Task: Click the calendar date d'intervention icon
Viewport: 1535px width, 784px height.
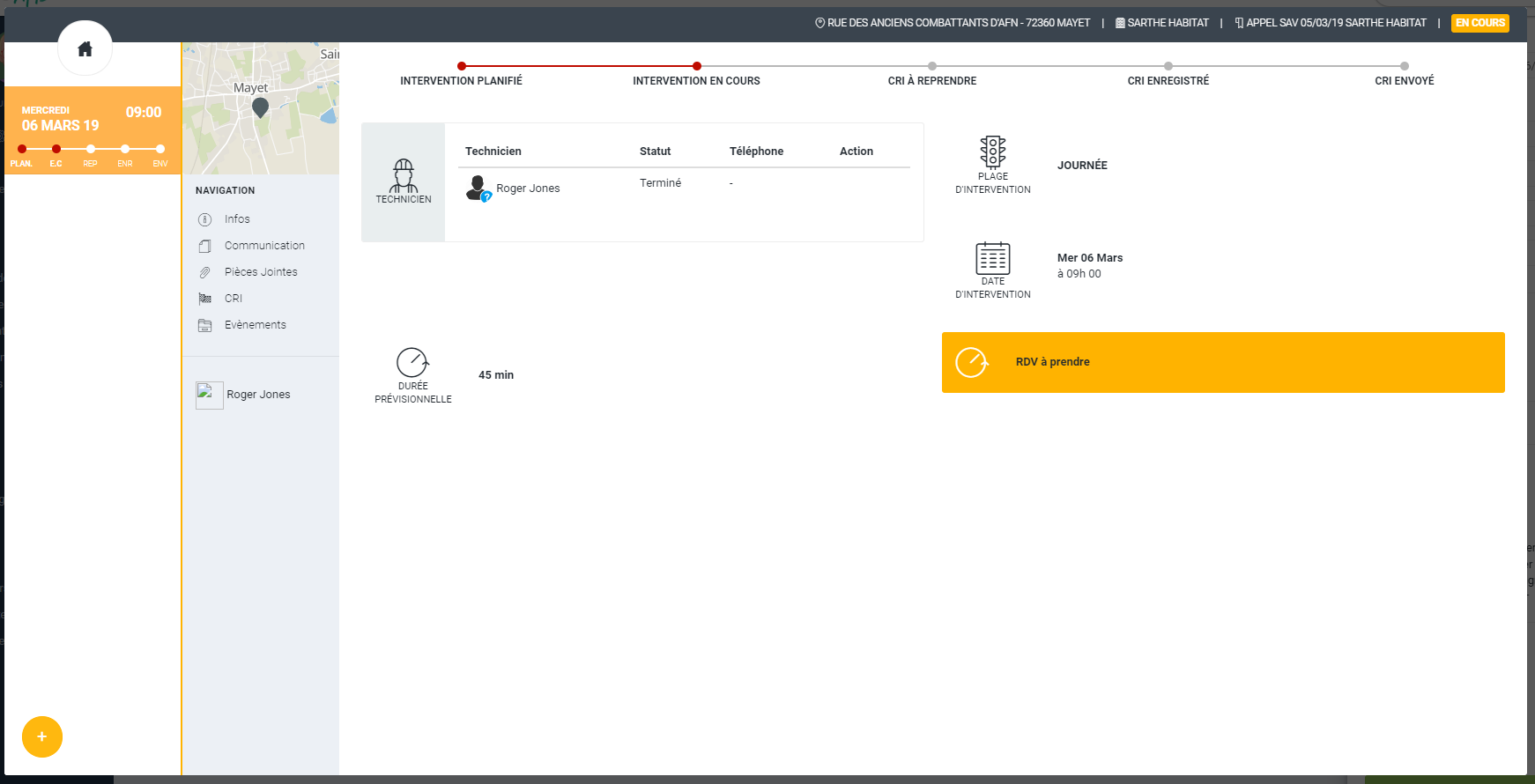Action: coord(992,258)
